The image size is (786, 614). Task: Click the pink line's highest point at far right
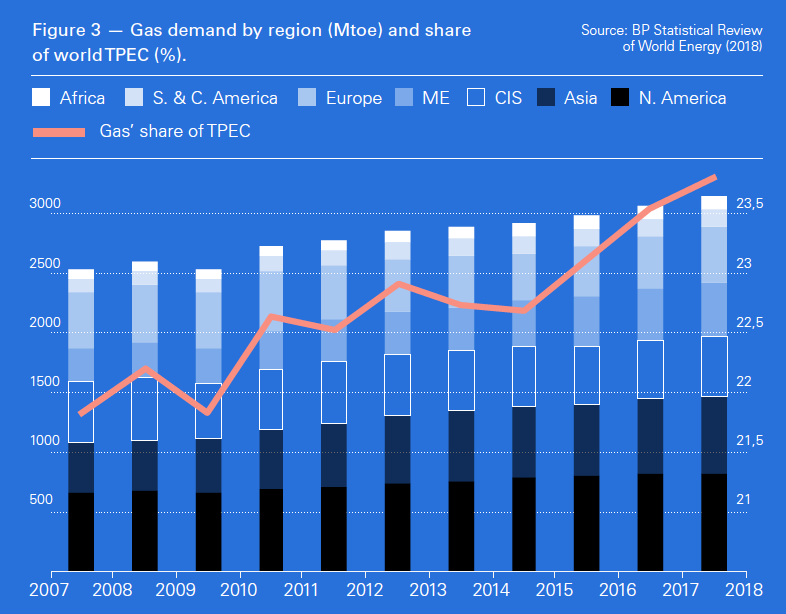pos(714,177)
